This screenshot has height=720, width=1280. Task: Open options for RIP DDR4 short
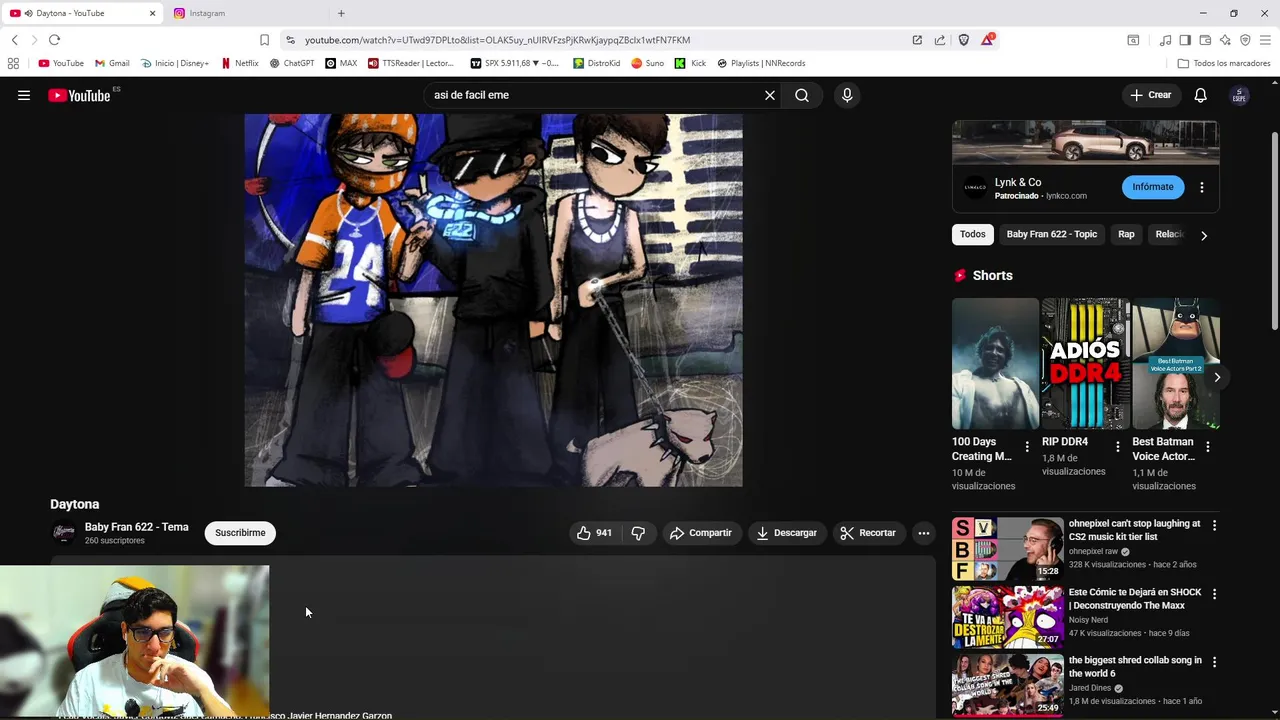pyautogui.click(x=1118, y=445)
